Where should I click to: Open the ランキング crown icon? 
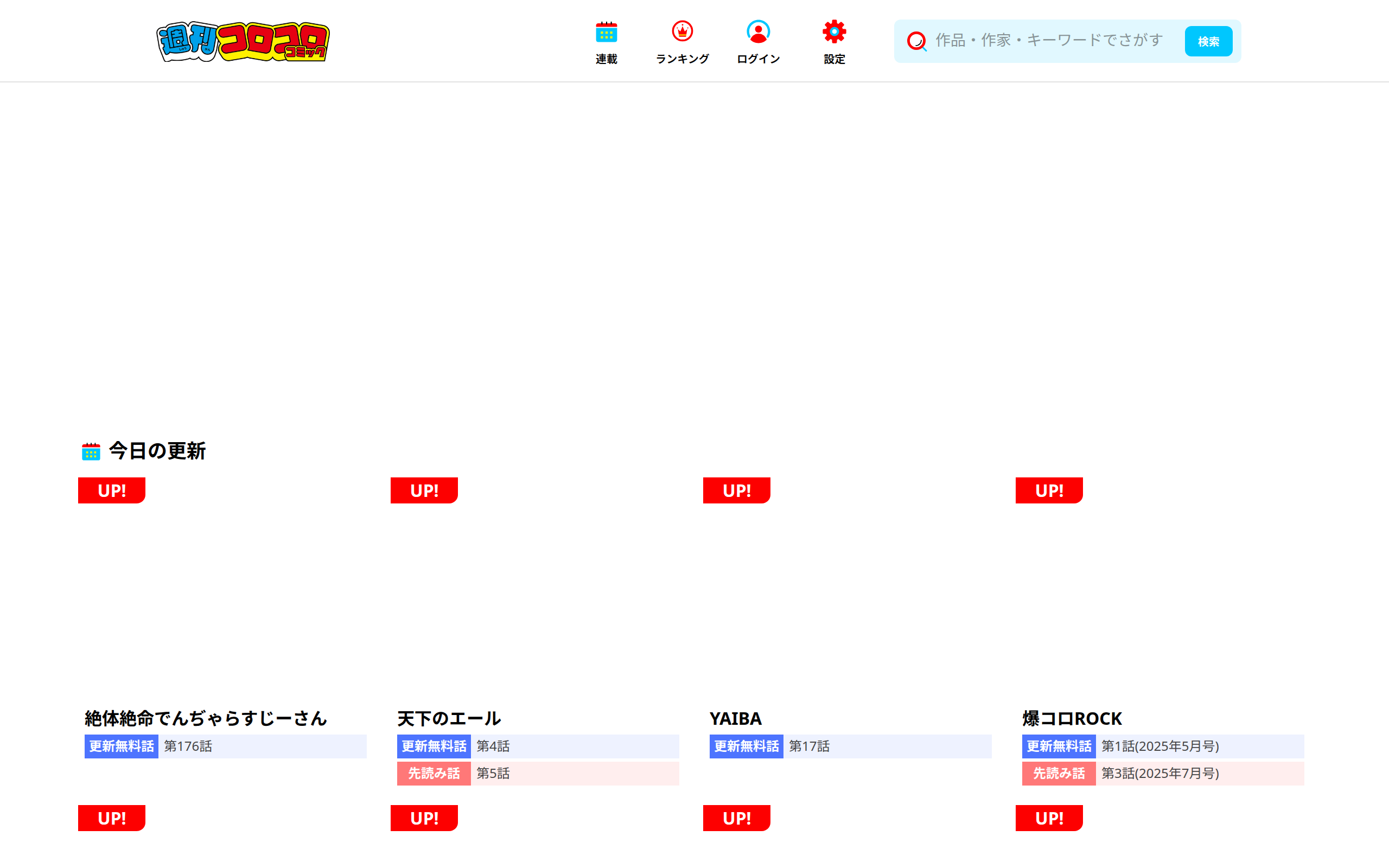683,31
